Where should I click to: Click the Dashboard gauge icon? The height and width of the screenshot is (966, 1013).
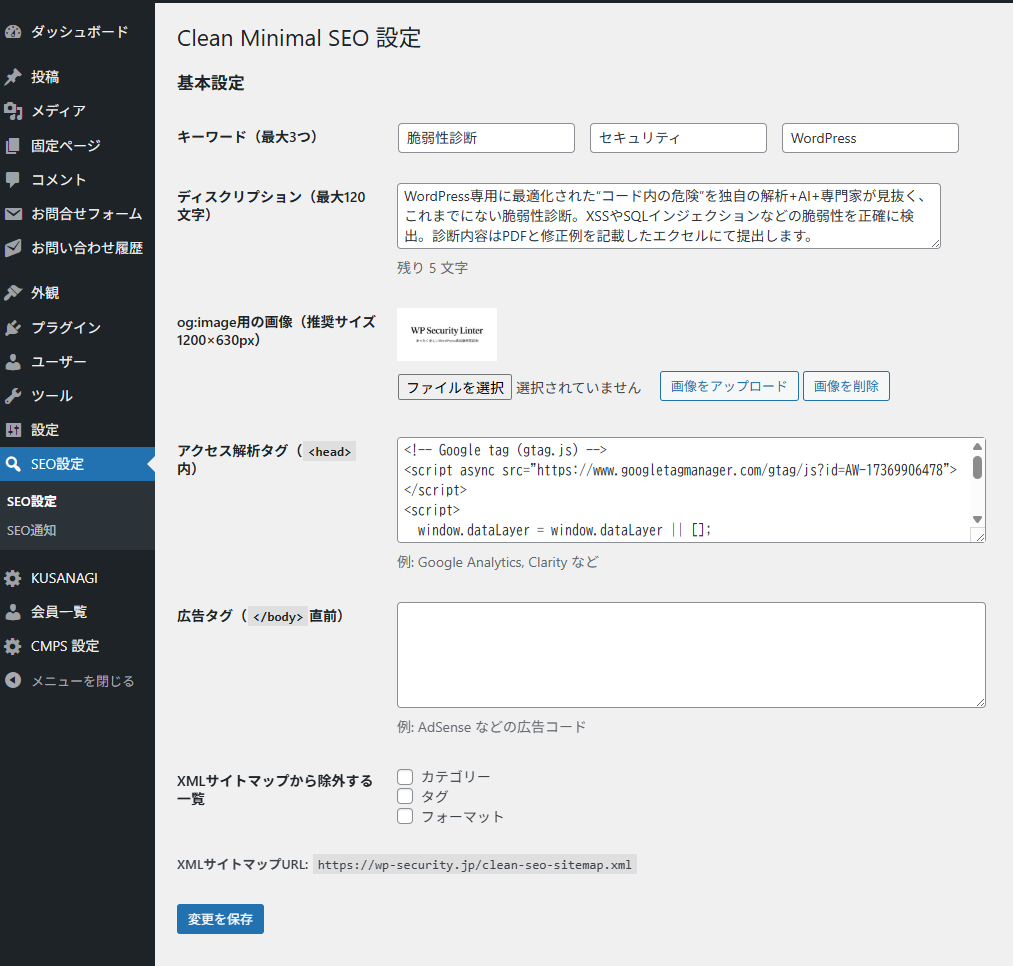point(13,32)
